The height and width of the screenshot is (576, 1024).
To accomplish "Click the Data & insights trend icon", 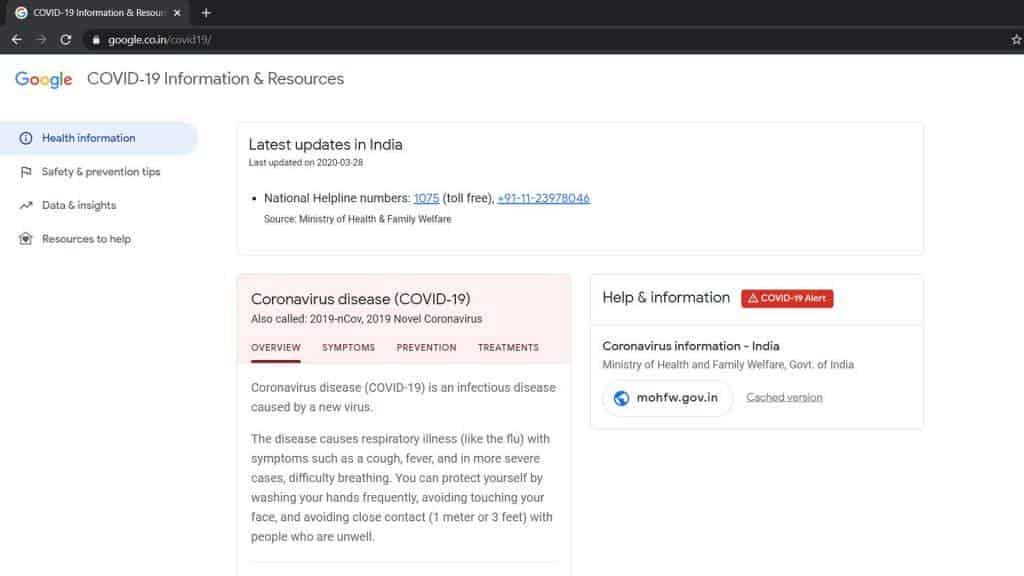I will pos(25,205).
